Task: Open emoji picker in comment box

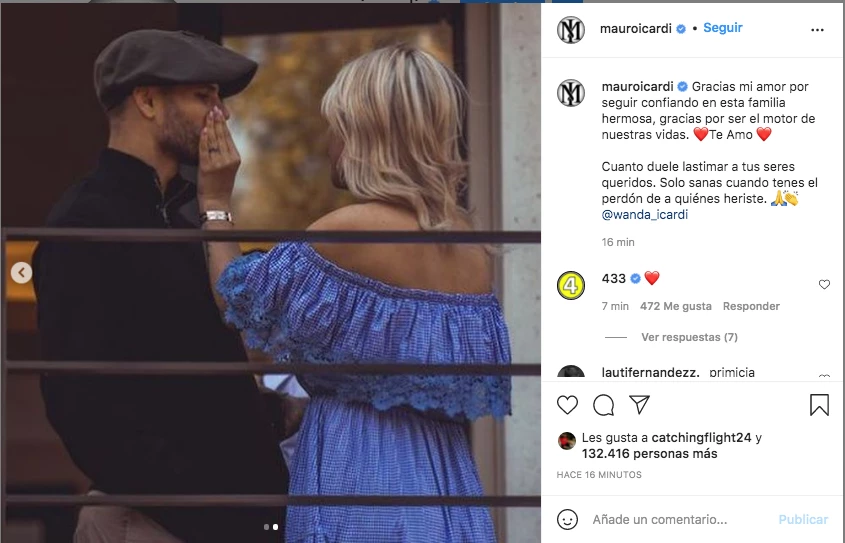Action: (568, 520)
